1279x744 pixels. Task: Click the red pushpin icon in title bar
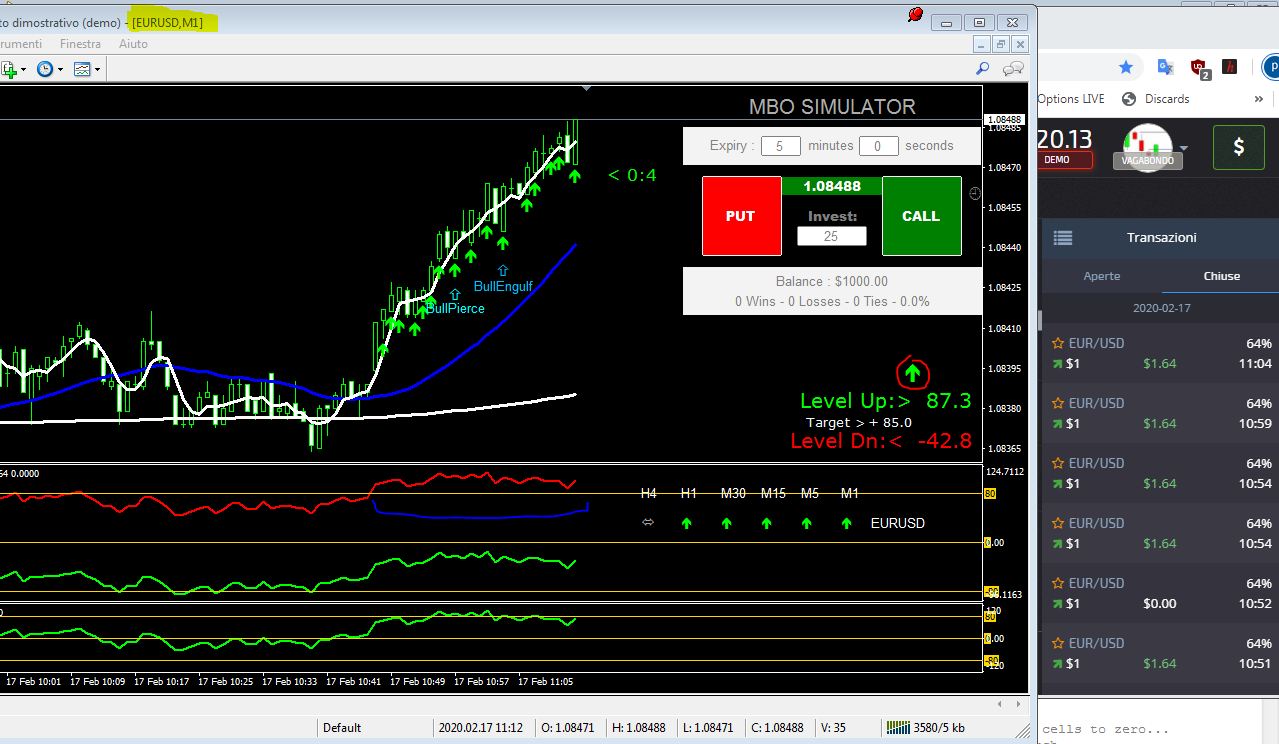point(915,15)
